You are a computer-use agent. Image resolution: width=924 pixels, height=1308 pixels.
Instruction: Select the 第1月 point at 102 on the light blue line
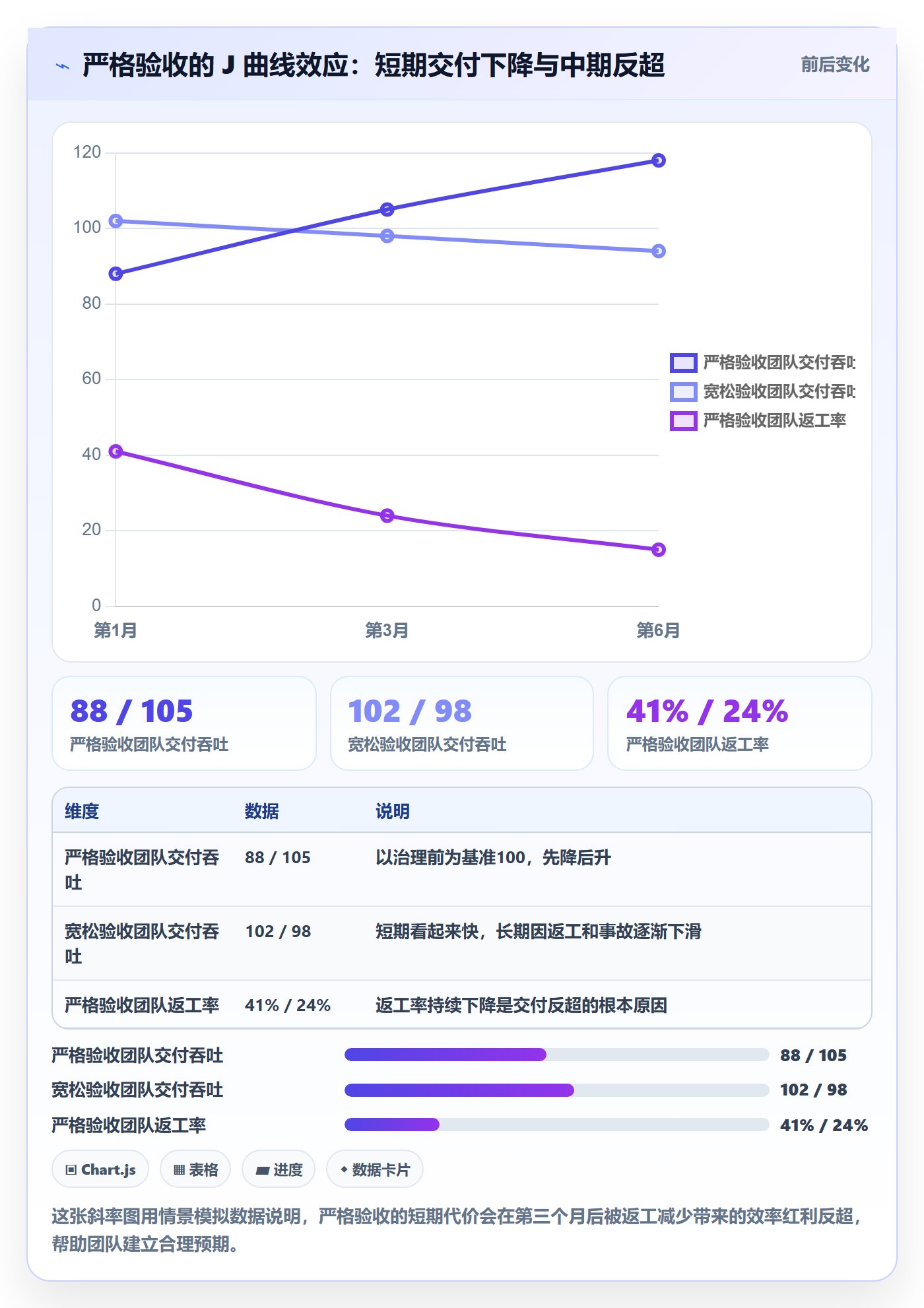tap(115, 220)
